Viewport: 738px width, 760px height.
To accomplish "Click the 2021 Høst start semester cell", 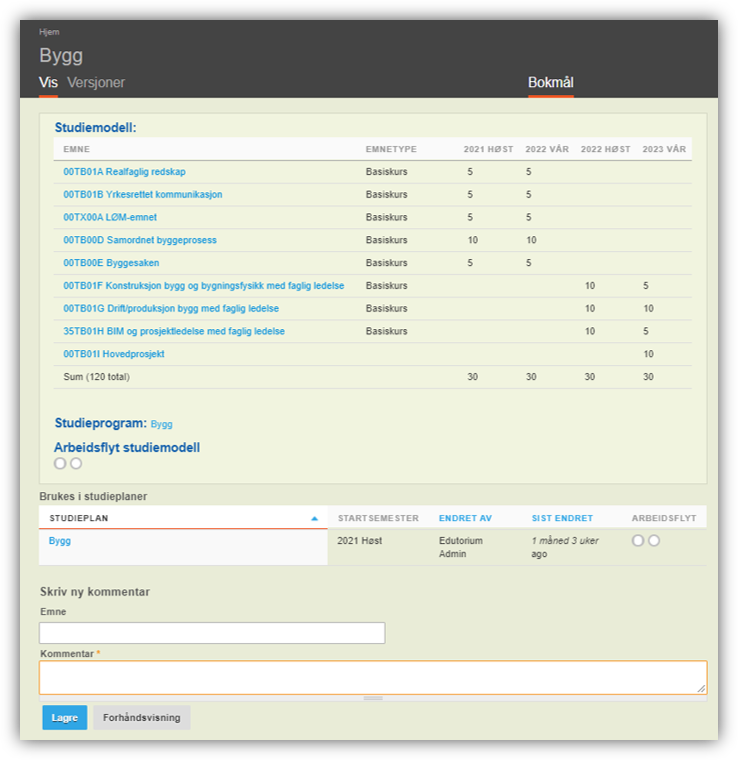I will [x=360, y=540].
